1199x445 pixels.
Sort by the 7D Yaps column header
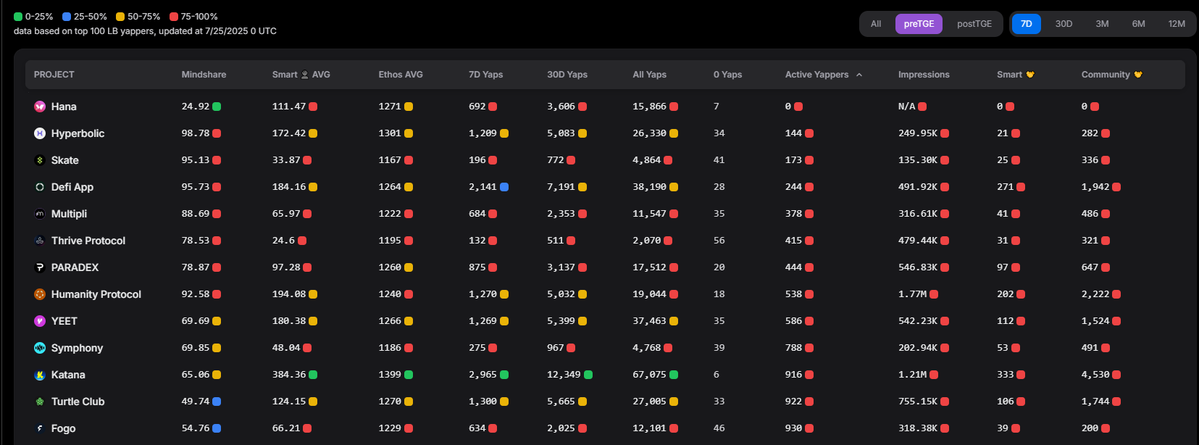click(486, 75)
